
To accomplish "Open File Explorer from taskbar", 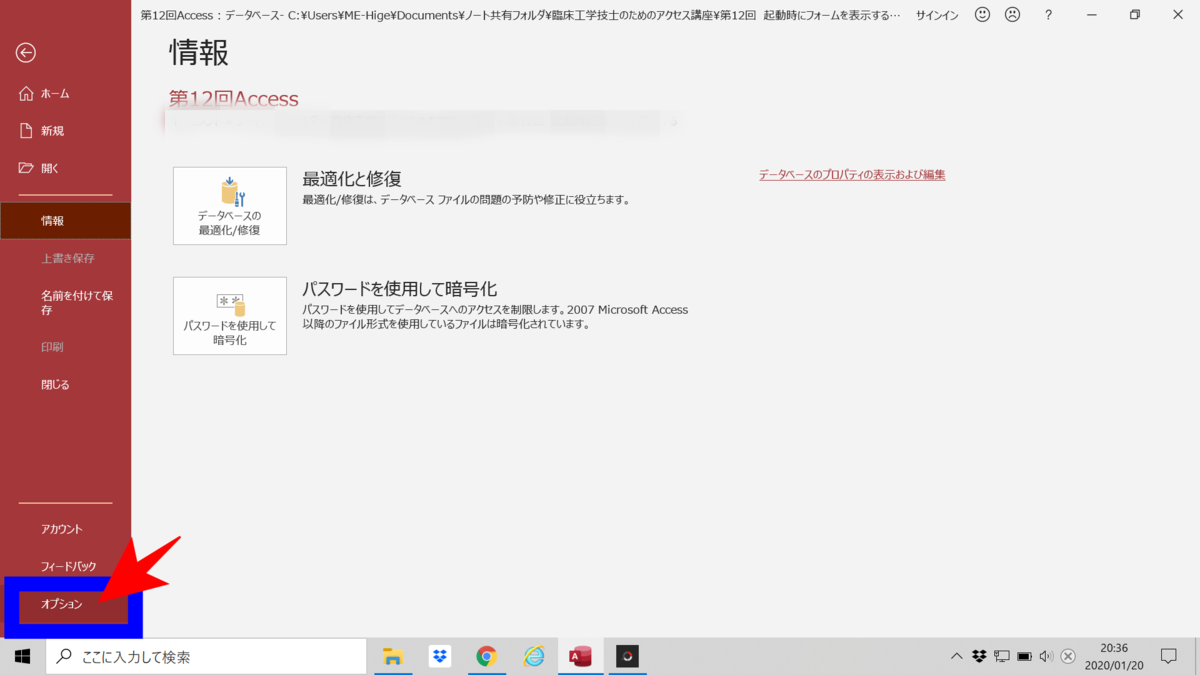I will (x=393, y=657).
